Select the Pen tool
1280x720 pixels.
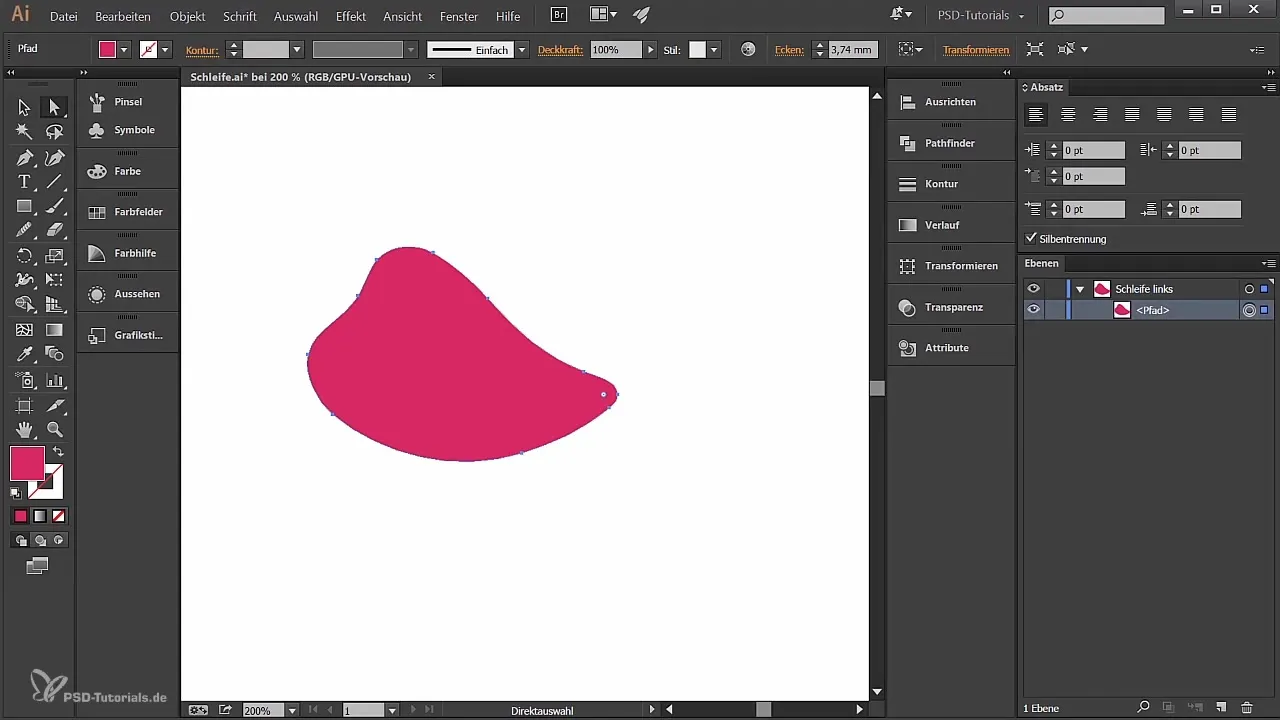pos(24,157)
